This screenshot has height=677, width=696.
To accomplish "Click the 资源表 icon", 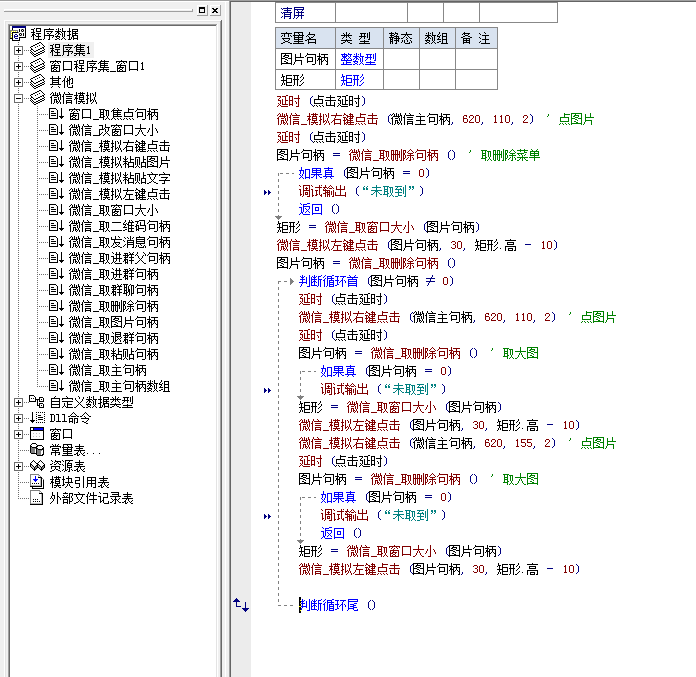I will [37, 466].
